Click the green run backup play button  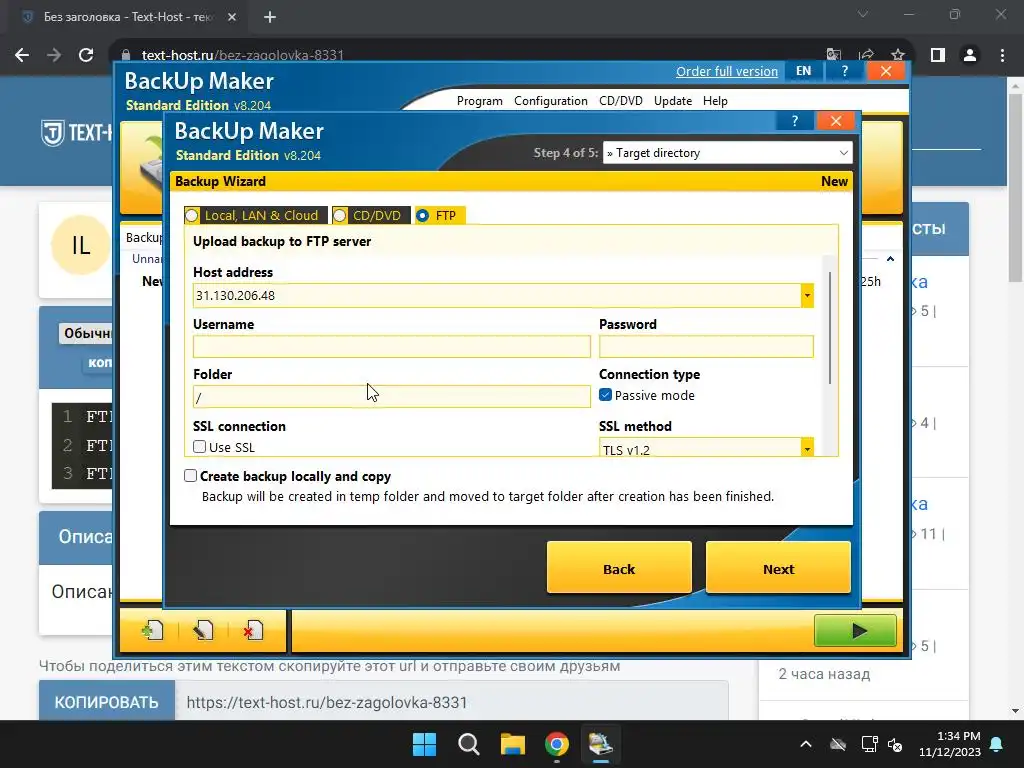pyautogui.click(x=855, y=630)
